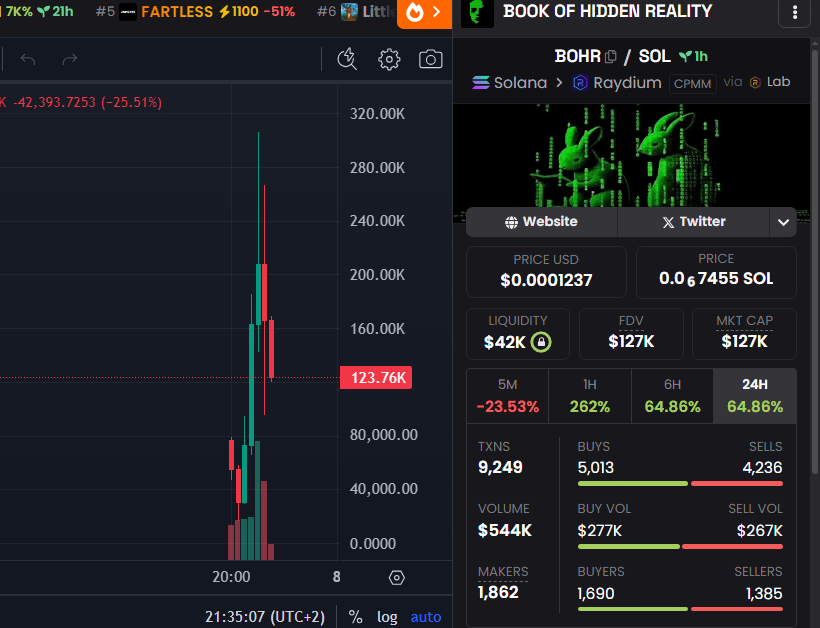The height and width of the screenshot is (628, 820).
Task: Click the #6 Little trending token
Action: click(356, 12)
